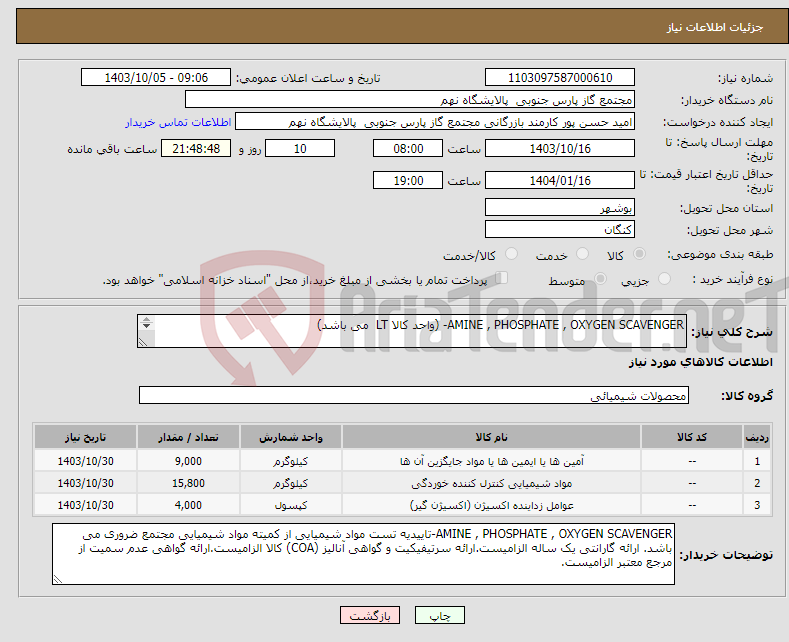Click the up arrow in the description box scrollbar
Viewport: 789px width, 642px height.
pos(147,321)
